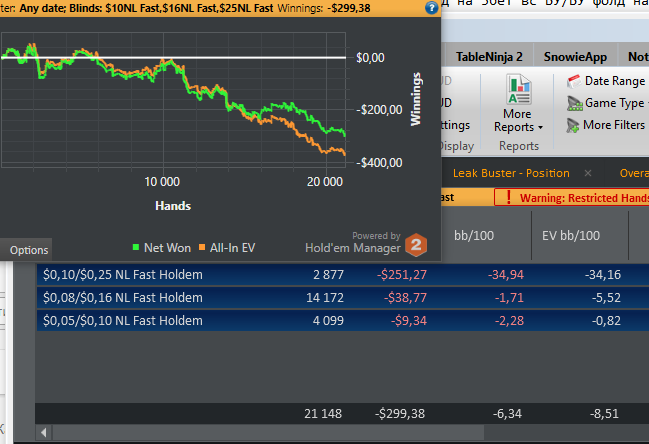Switch to the SnowieApp tab
The image size is (649, 444).
click(575, 57)
